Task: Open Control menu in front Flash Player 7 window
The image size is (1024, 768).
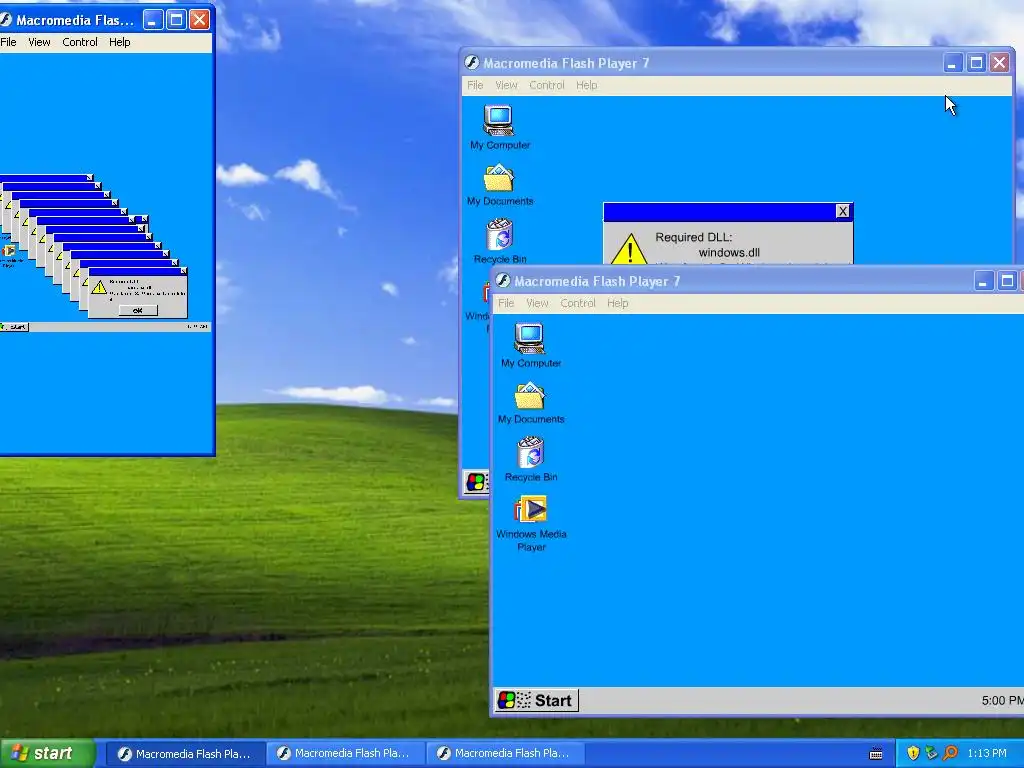Action: click(578, 303)
